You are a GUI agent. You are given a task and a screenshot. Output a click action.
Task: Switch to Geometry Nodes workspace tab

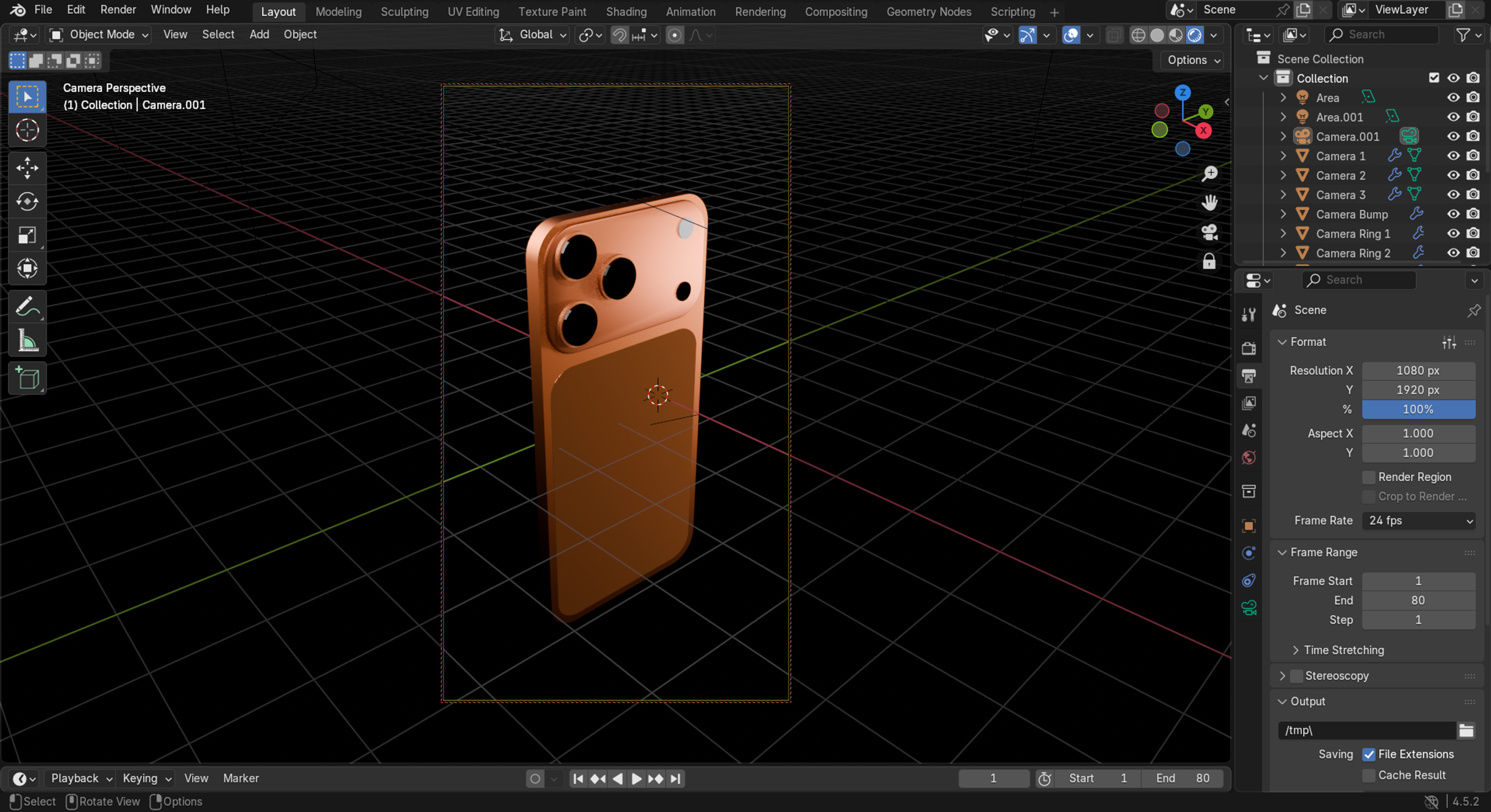click(928, 11)
